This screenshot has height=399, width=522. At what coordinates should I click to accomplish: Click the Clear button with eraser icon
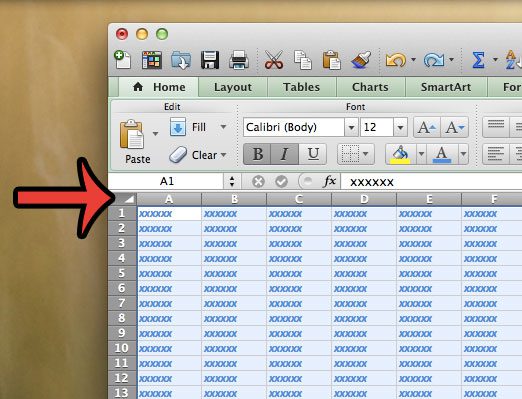pyautogui.click(x=193, y=155)
